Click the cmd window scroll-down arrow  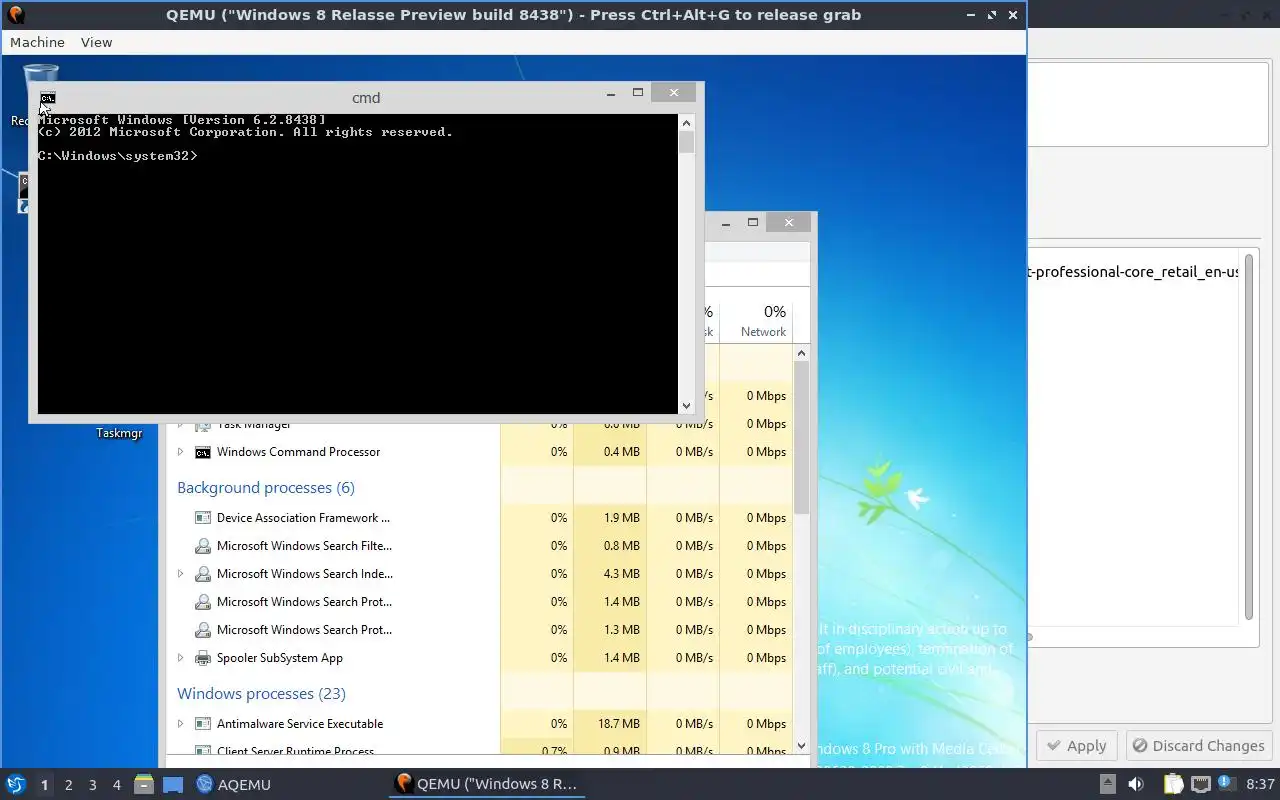686,405
